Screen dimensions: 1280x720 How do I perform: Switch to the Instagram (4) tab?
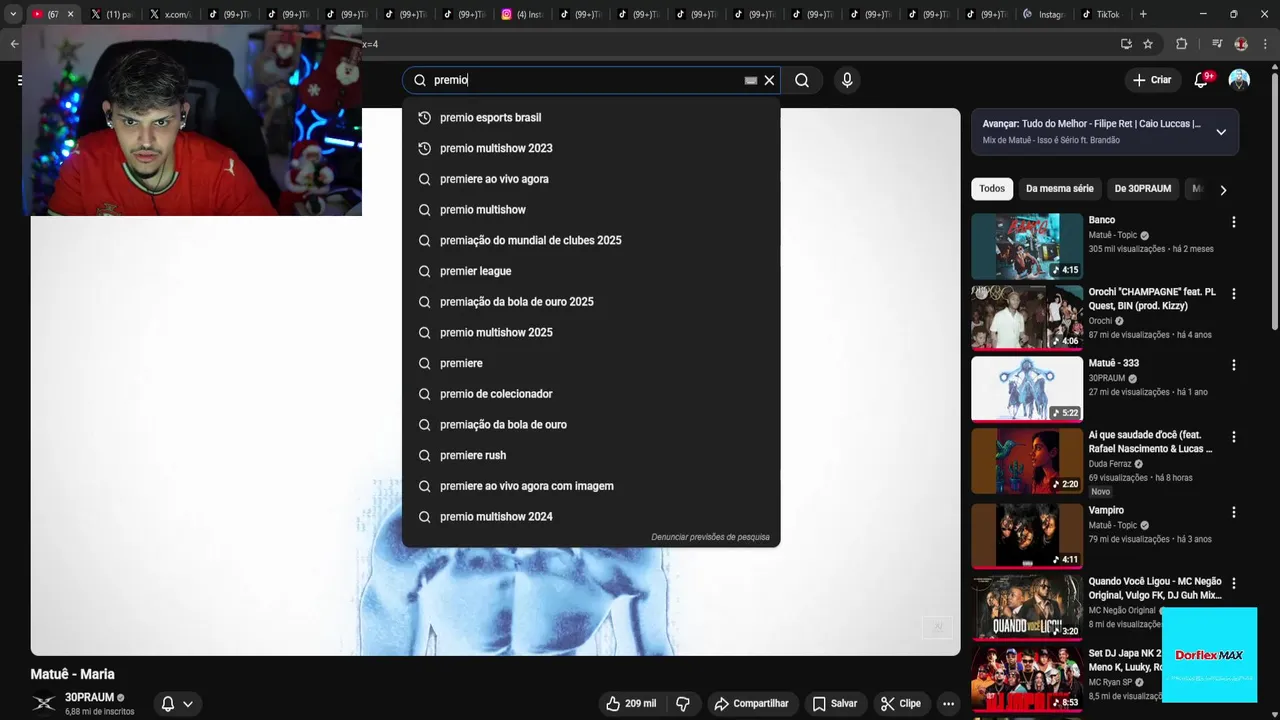[523, 14]
